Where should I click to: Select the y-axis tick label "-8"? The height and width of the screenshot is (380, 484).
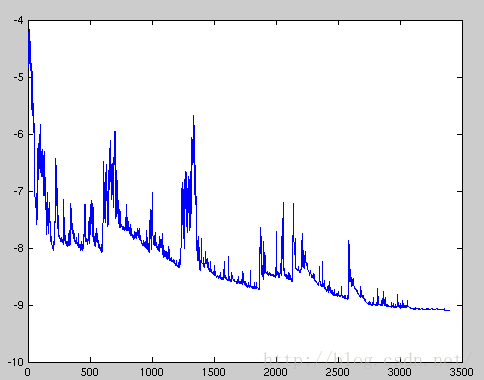pos(18,248)
